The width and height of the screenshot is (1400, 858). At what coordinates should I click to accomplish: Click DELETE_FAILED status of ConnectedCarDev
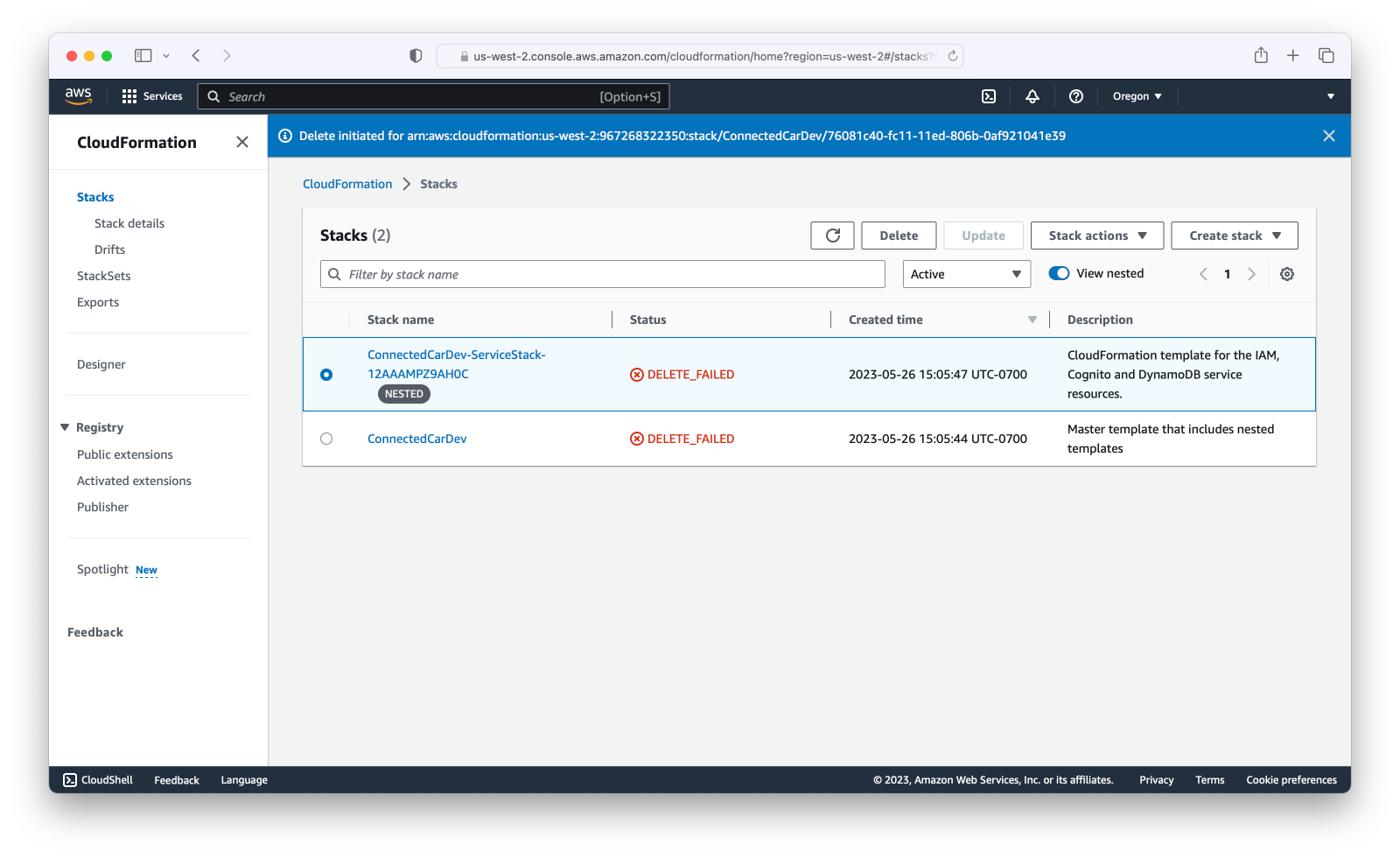click(x=682, y=439)
